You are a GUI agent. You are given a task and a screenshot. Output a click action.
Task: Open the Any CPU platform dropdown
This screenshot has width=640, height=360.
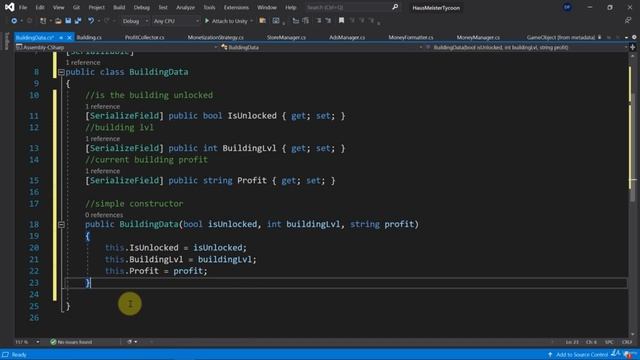pos(176,21)
